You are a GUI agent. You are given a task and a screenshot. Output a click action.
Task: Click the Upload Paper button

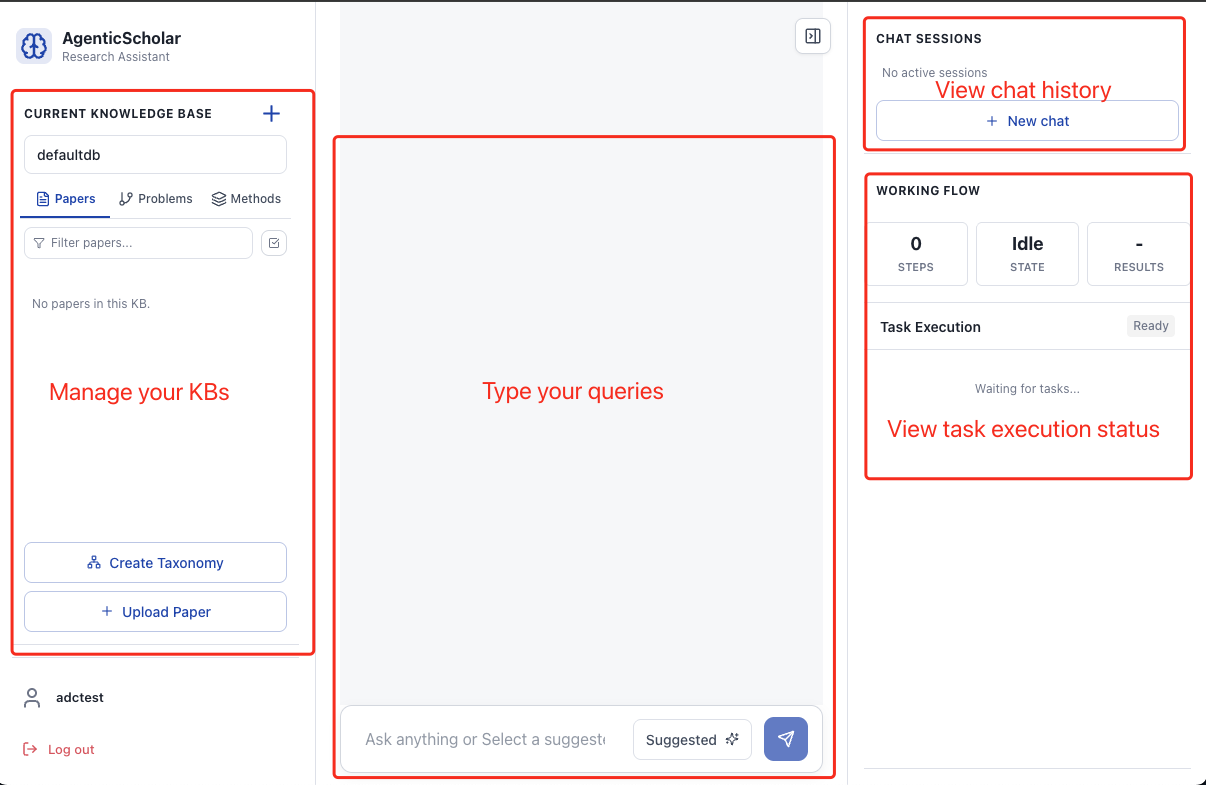click(x=155, y=611)
